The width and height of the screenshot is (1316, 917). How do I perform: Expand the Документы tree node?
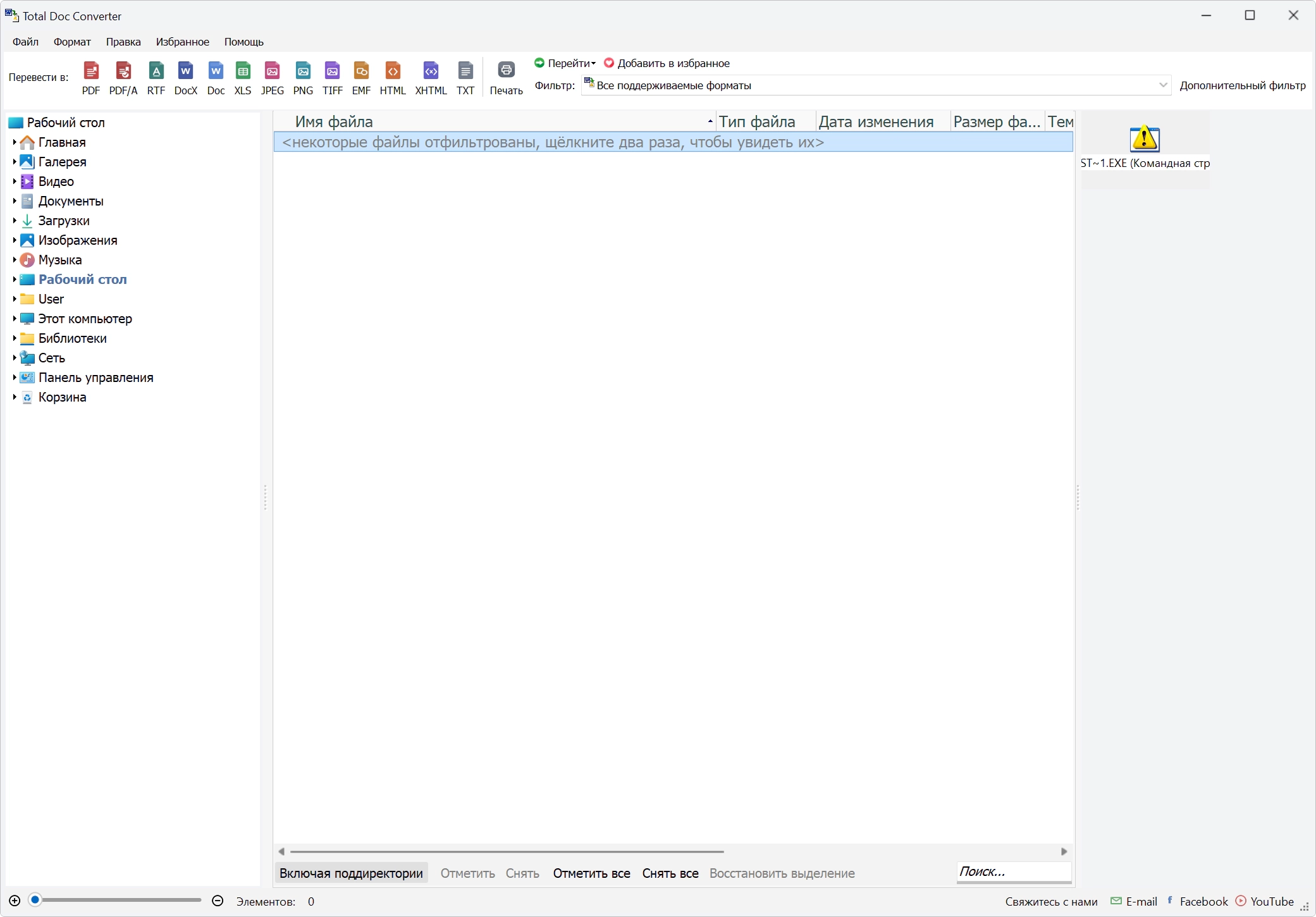[15, 201]
